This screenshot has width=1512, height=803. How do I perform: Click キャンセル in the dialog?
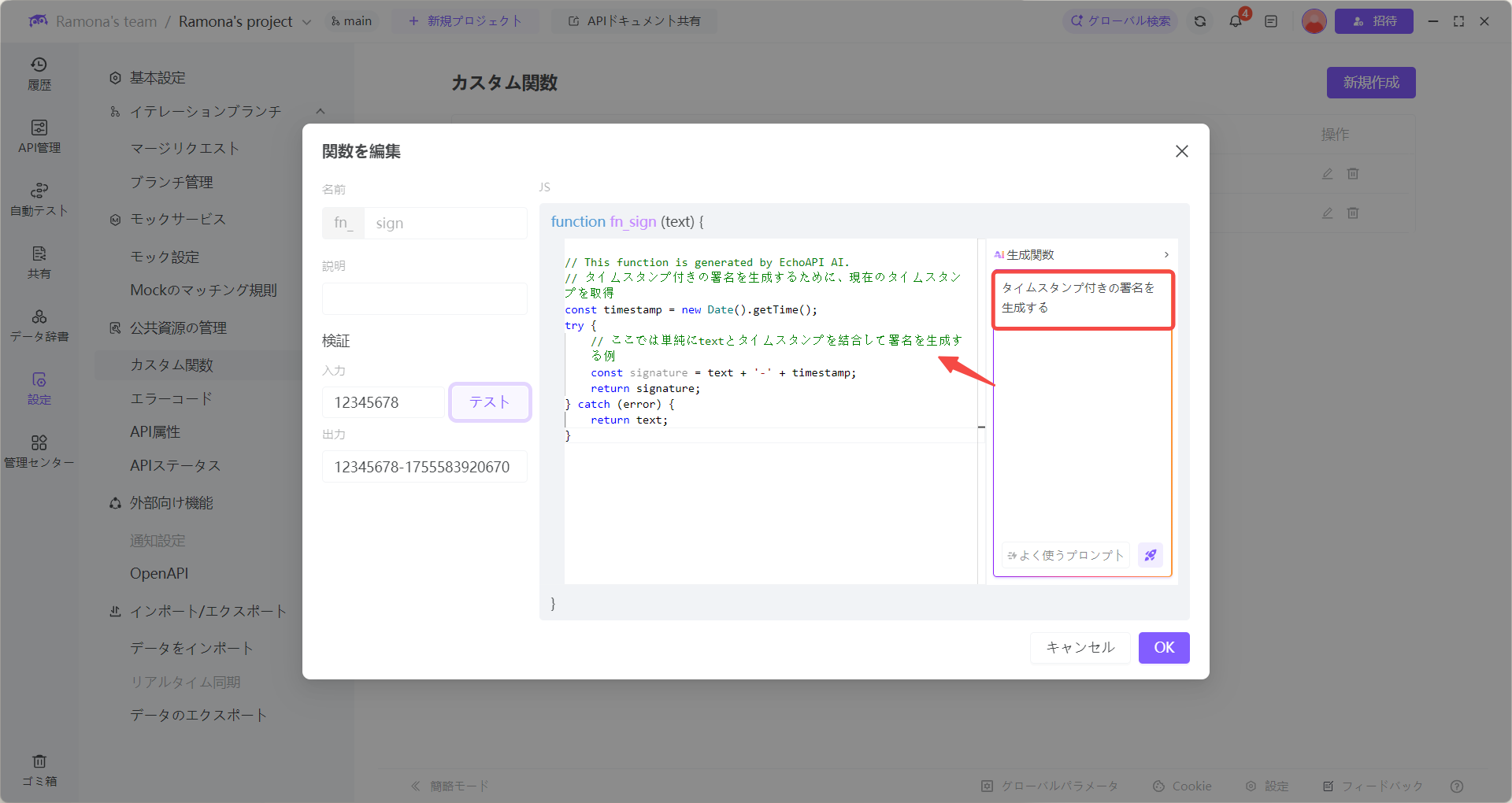(1080, 648)
